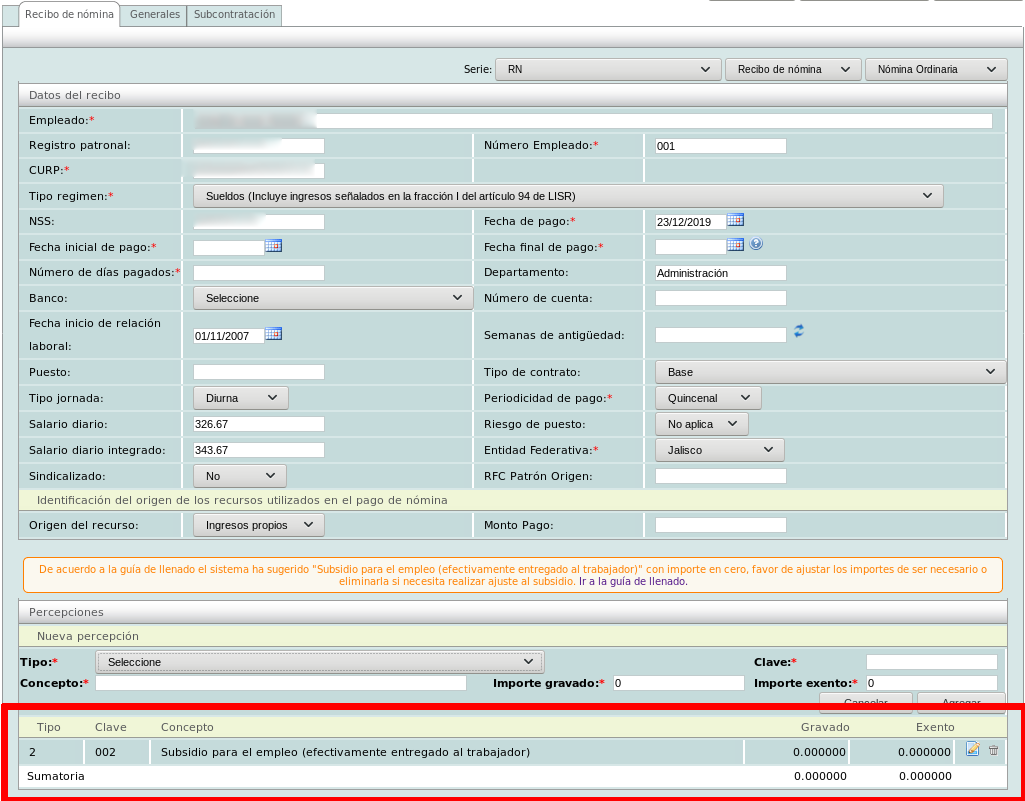The width and height of the screenshot is (1025, 801).
Task: Click the Importe gravado field
Action: pos(679,683)
